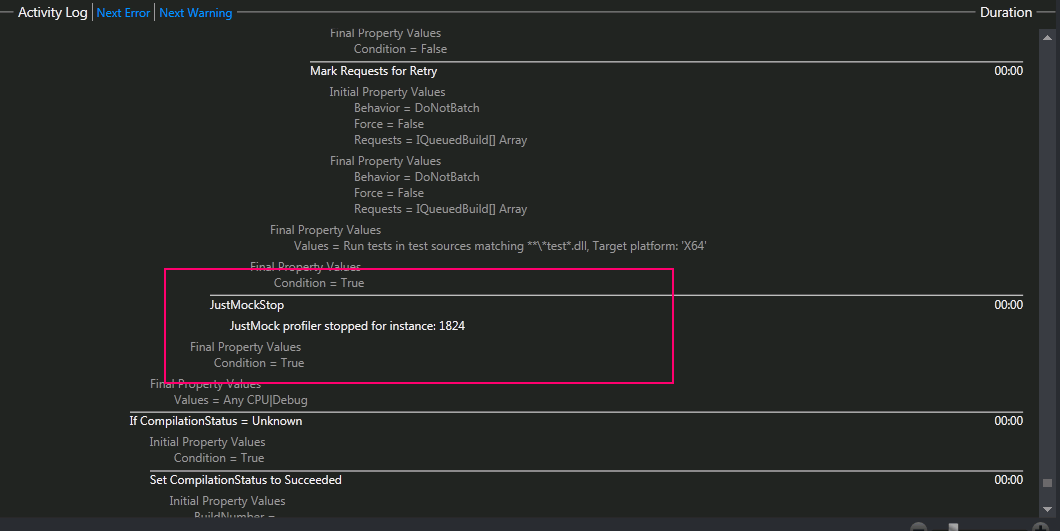This screenshot has height=531, width=1060.
Task: Jump to Next Warning in log
Action: pos(195,13)
